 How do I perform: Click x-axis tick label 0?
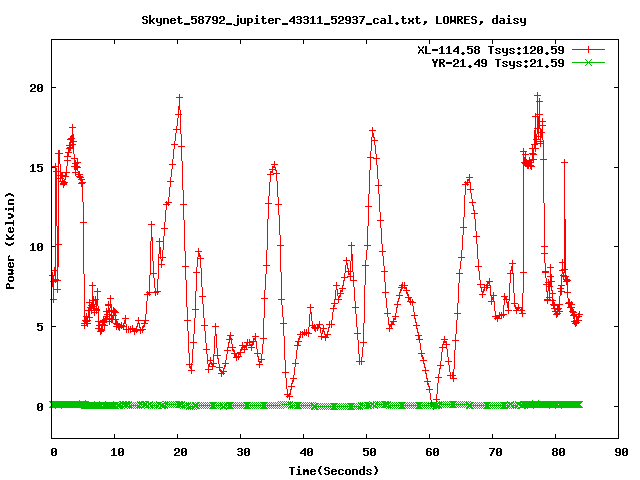click(54, 452)
